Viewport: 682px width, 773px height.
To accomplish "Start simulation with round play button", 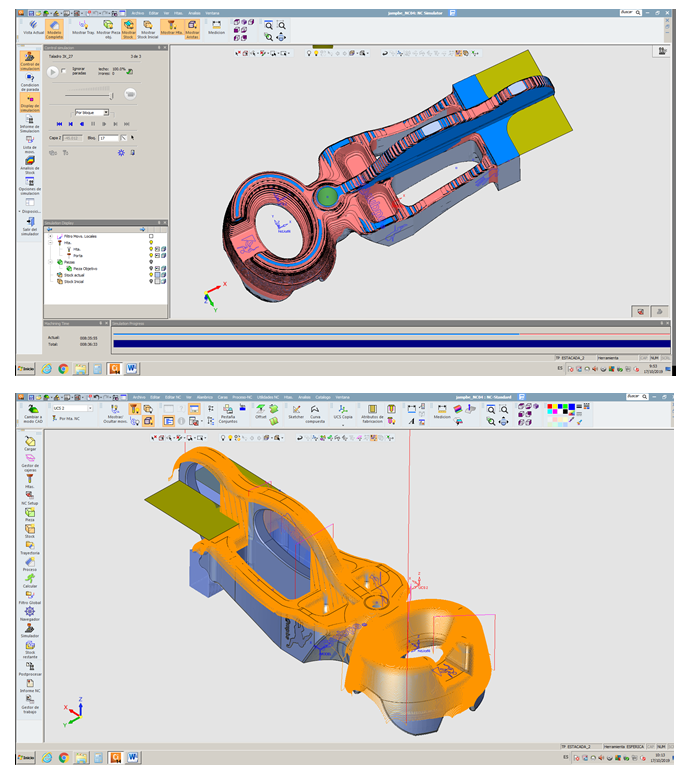I will [x=52, y=72].
